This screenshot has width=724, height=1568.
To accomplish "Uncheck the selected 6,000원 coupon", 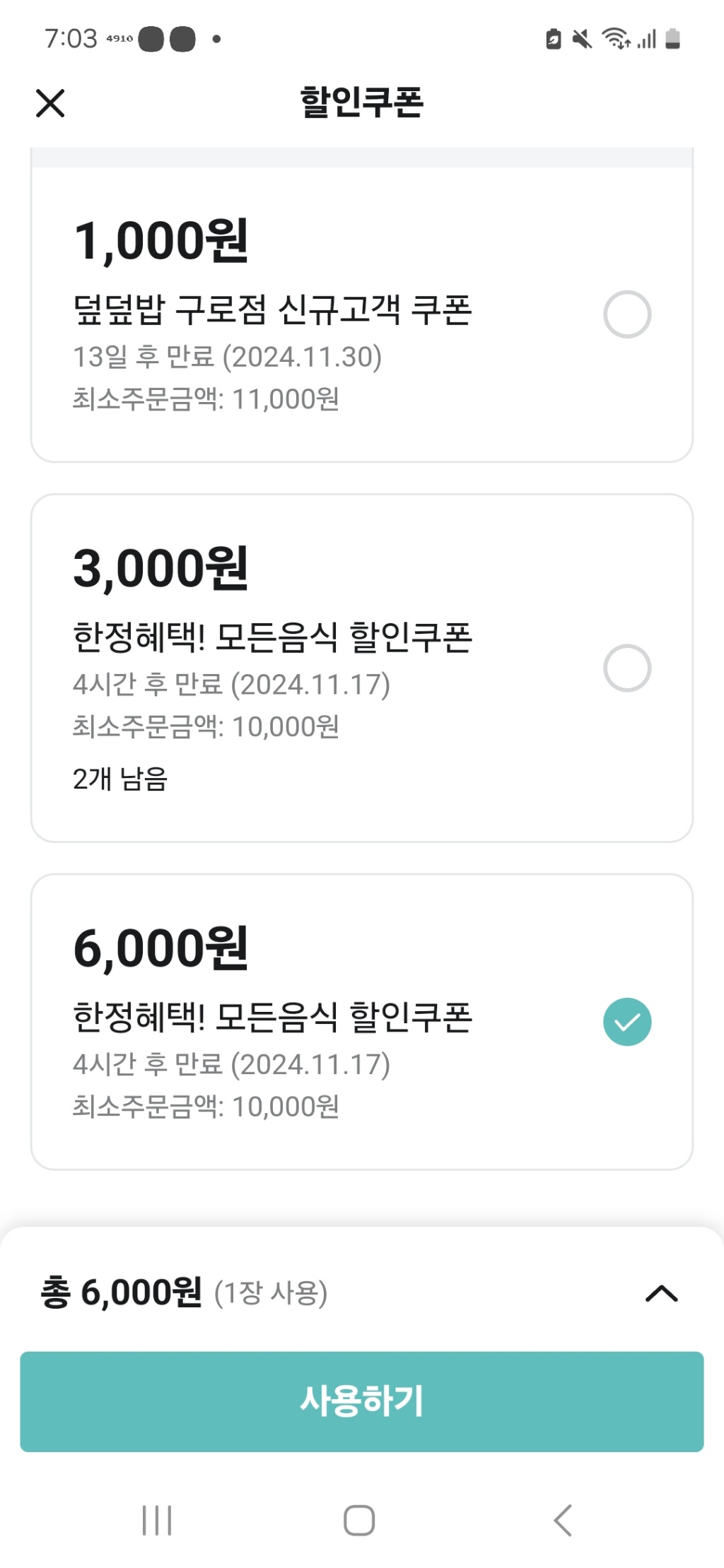I will (627, 1022).
